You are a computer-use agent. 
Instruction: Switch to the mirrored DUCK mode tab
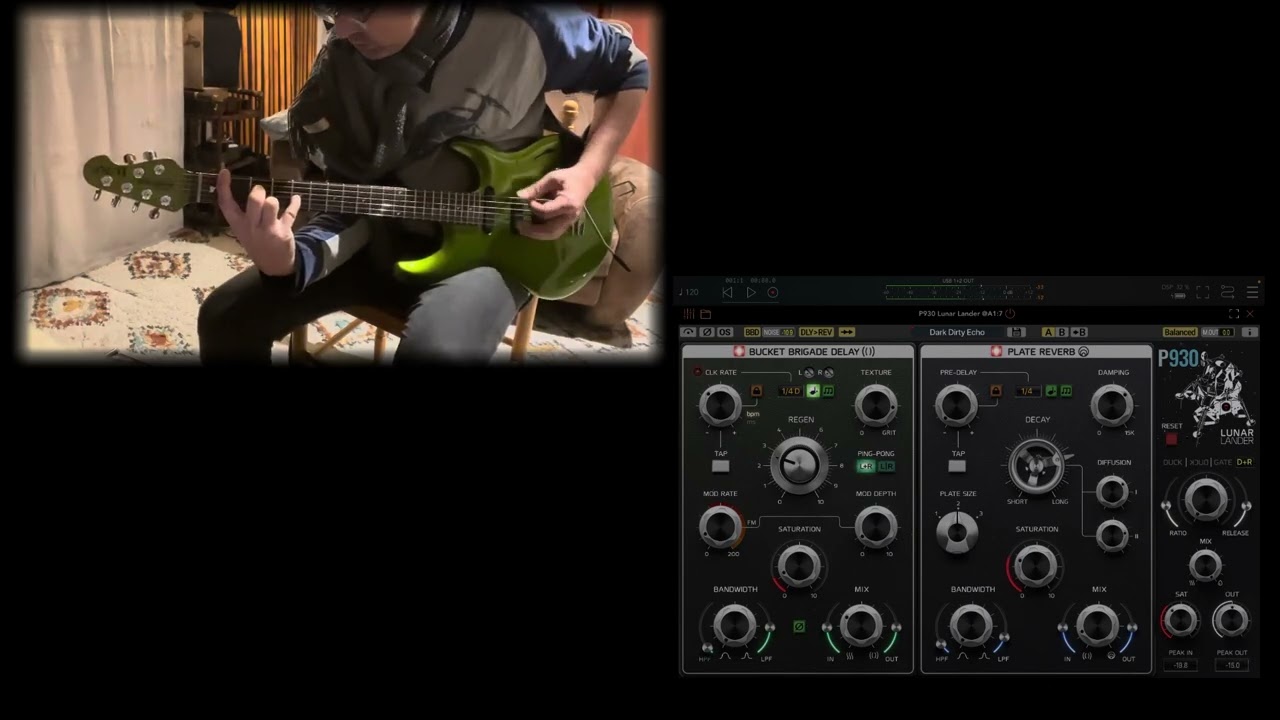(1198, 462)
